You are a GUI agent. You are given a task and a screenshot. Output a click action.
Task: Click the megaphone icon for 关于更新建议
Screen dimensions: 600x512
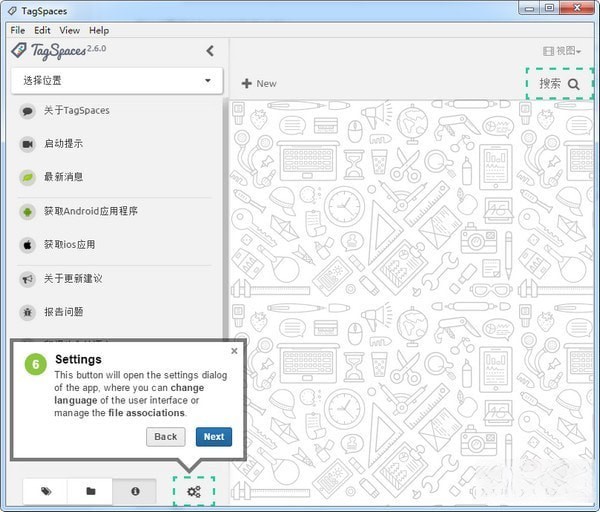click(27, 279)
